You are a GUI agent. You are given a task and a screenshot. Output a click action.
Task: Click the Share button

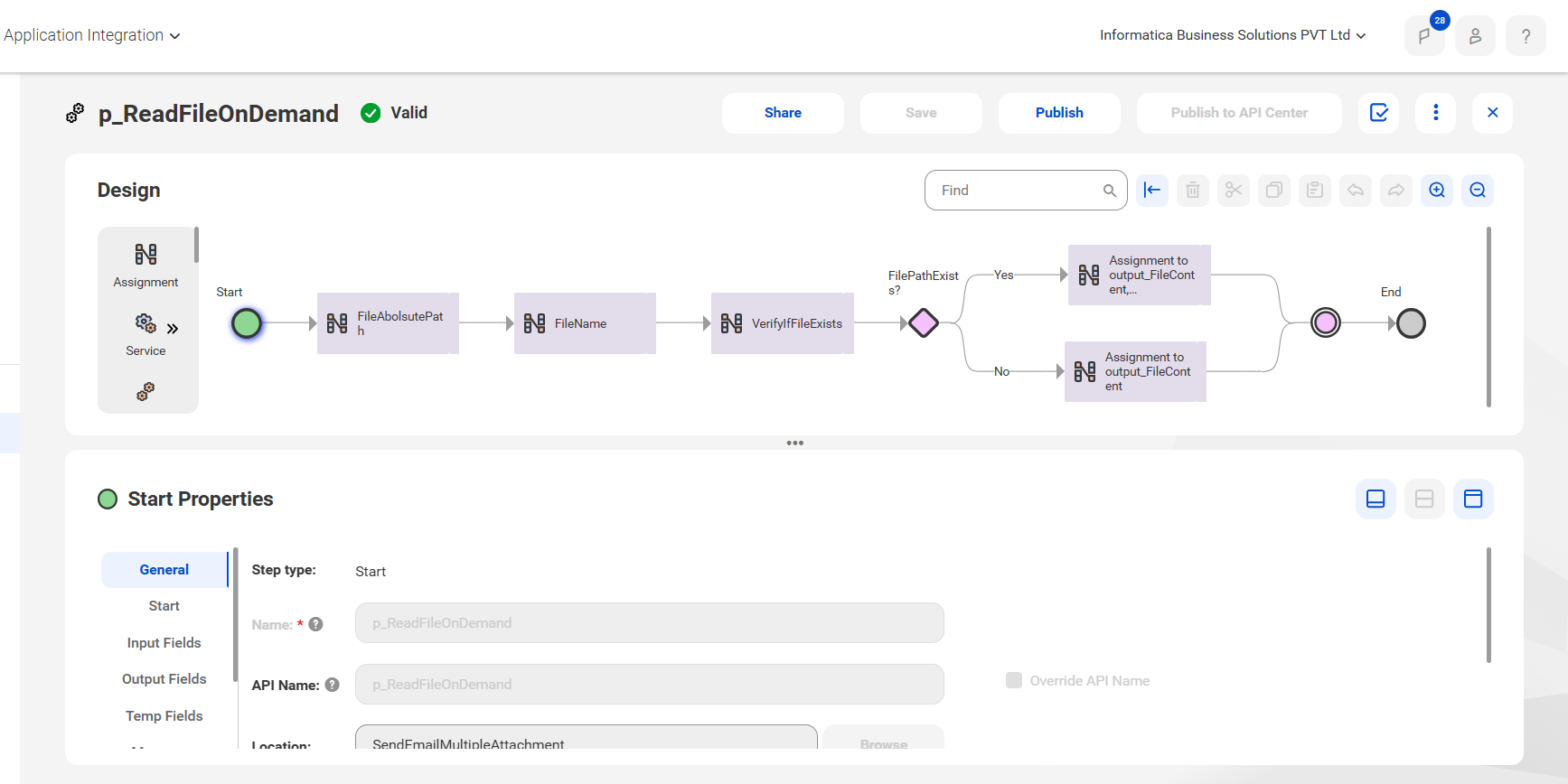(783, 113)
